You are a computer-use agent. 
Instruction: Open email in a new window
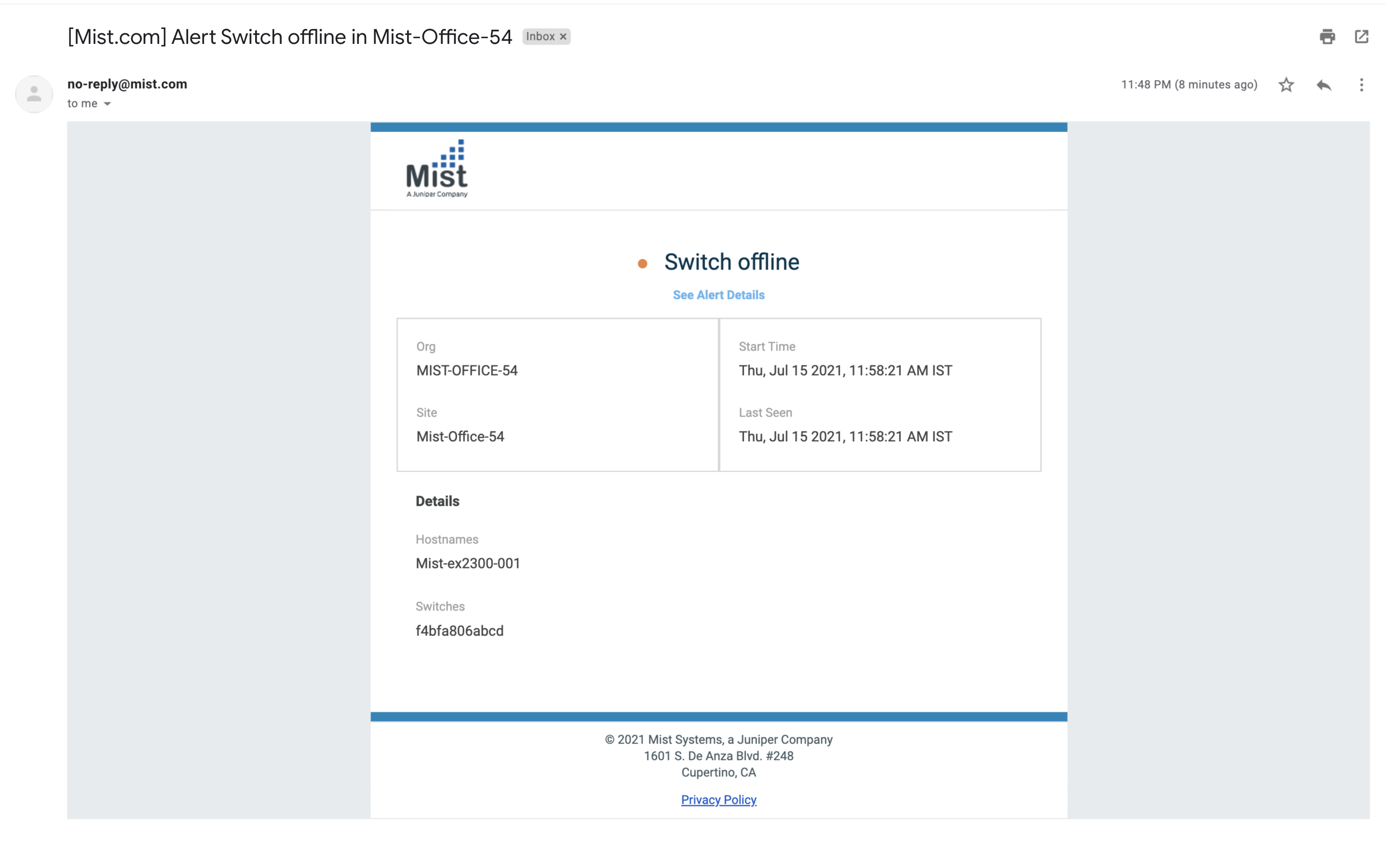click(1362, 37)
